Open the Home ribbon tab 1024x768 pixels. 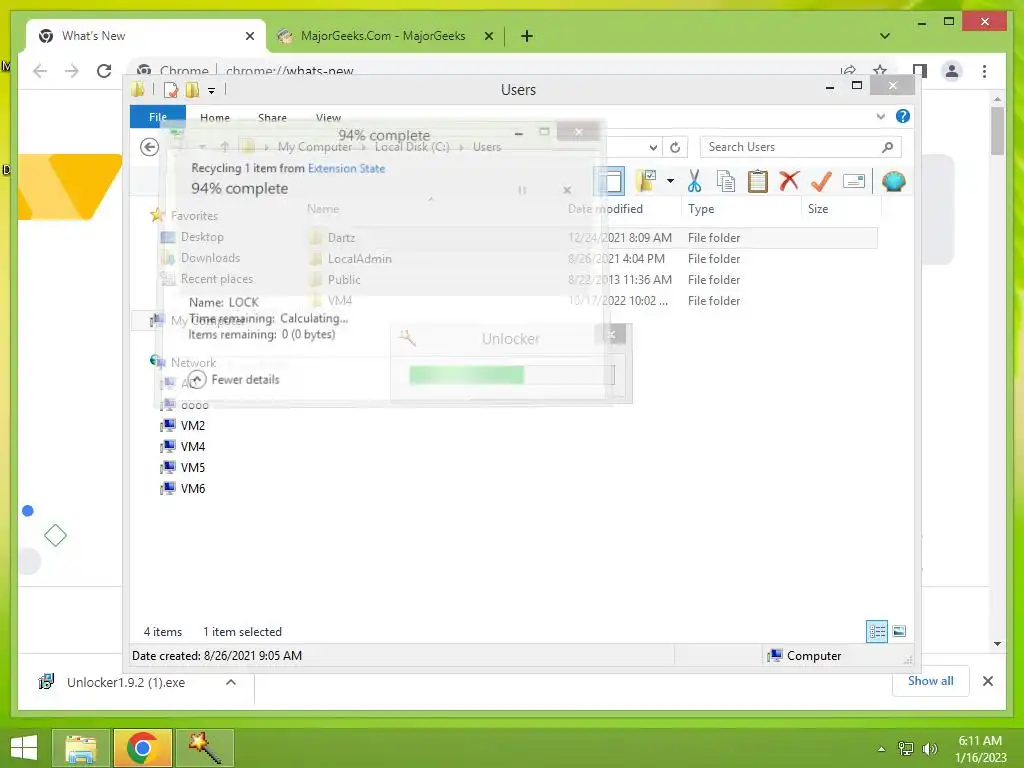(215, 118)
